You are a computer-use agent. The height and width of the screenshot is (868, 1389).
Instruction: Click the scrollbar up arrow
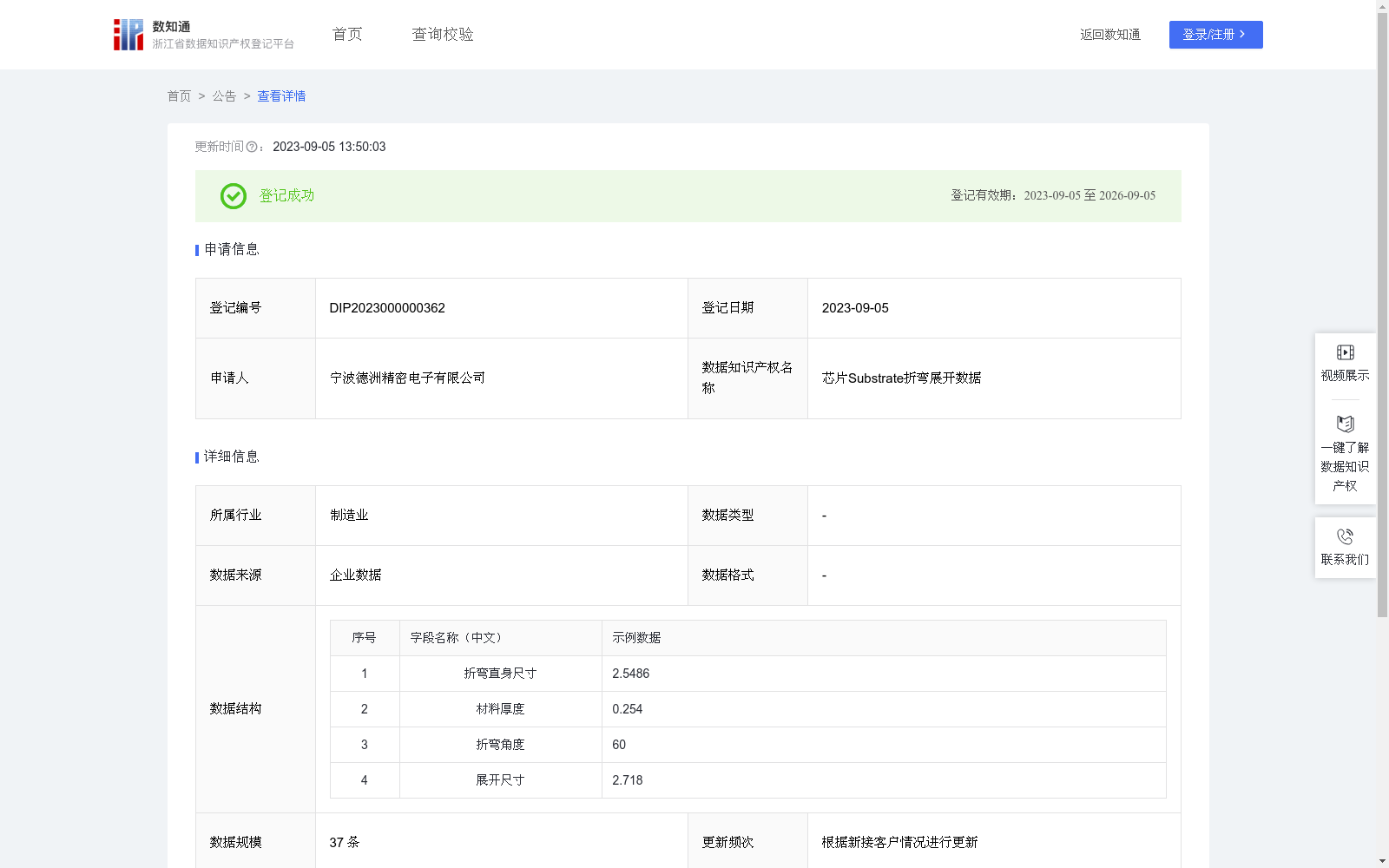[x=1382, y=5]
